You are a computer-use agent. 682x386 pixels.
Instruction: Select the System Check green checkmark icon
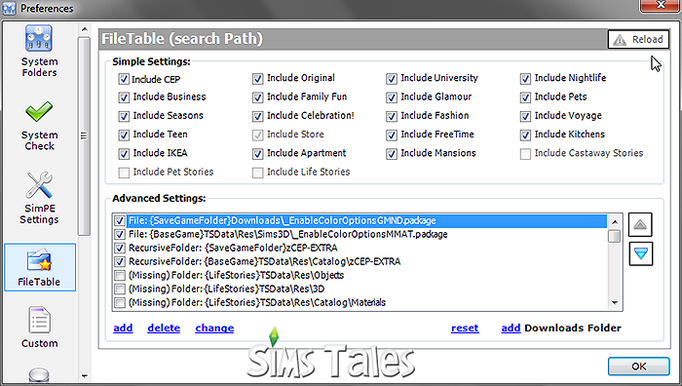(x=39, y=112)
